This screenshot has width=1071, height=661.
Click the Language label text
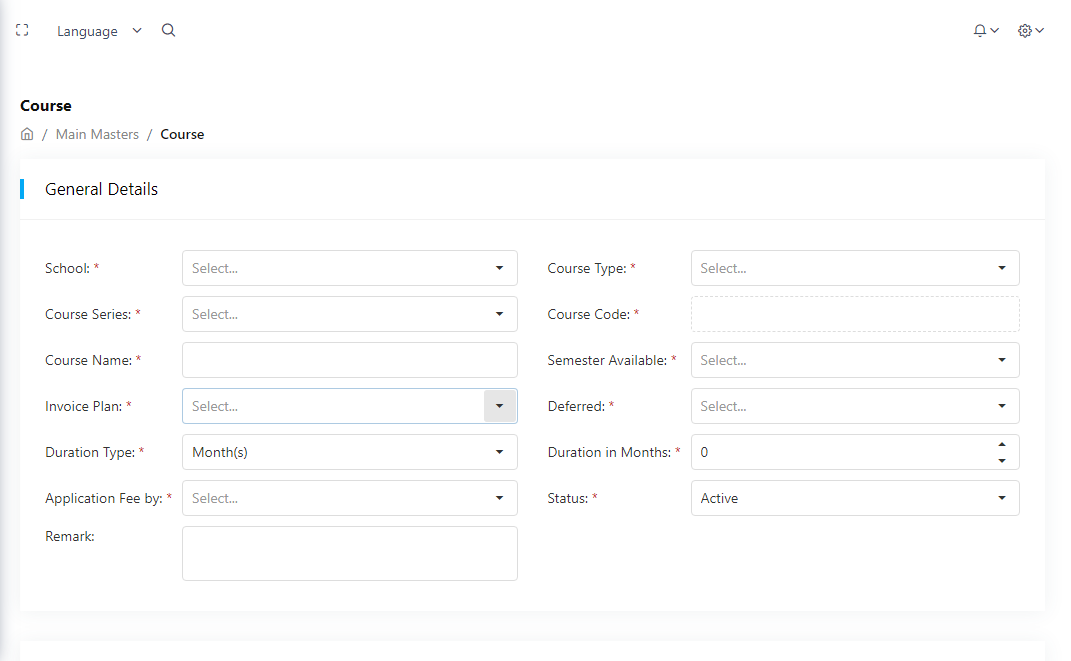click(87, 31)
